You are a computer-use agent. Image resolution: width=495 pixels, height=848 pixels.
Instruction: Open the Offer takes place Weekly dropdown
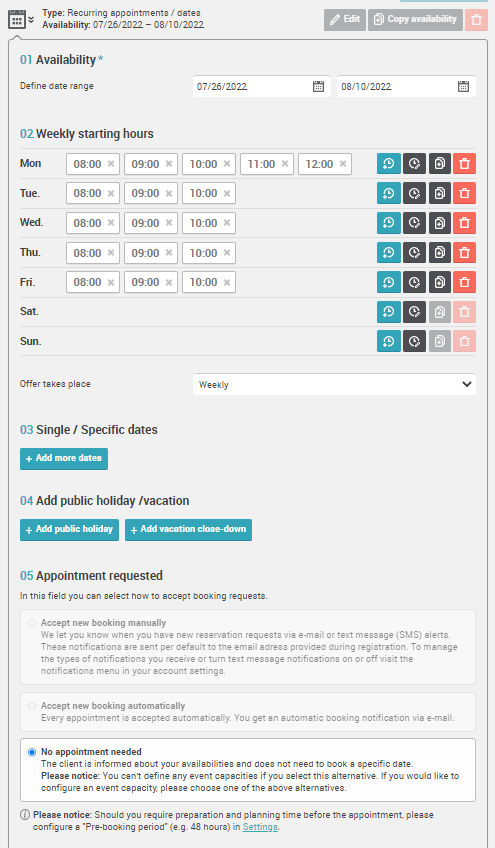click(x=334, y=385)
